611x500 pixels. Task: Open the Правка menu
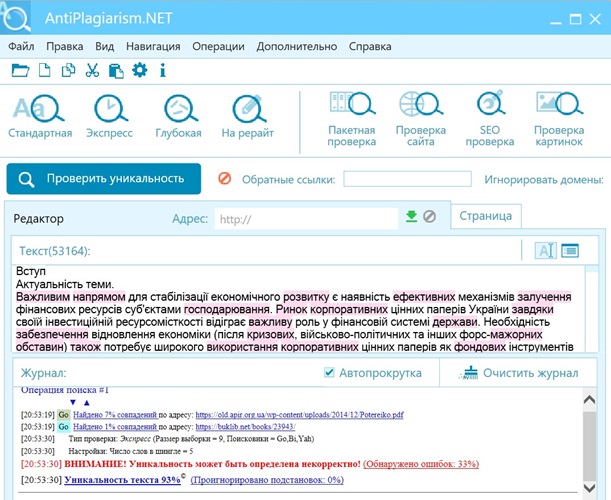tap(65, 46)
